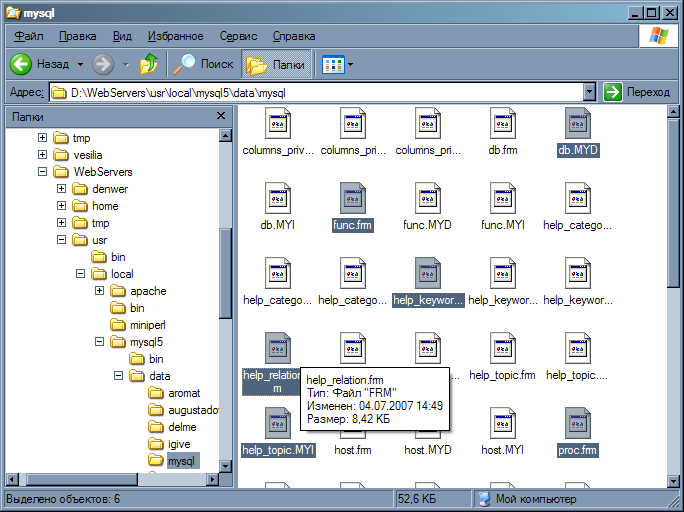Select the db.frm file icon

[x=503, y=123]
